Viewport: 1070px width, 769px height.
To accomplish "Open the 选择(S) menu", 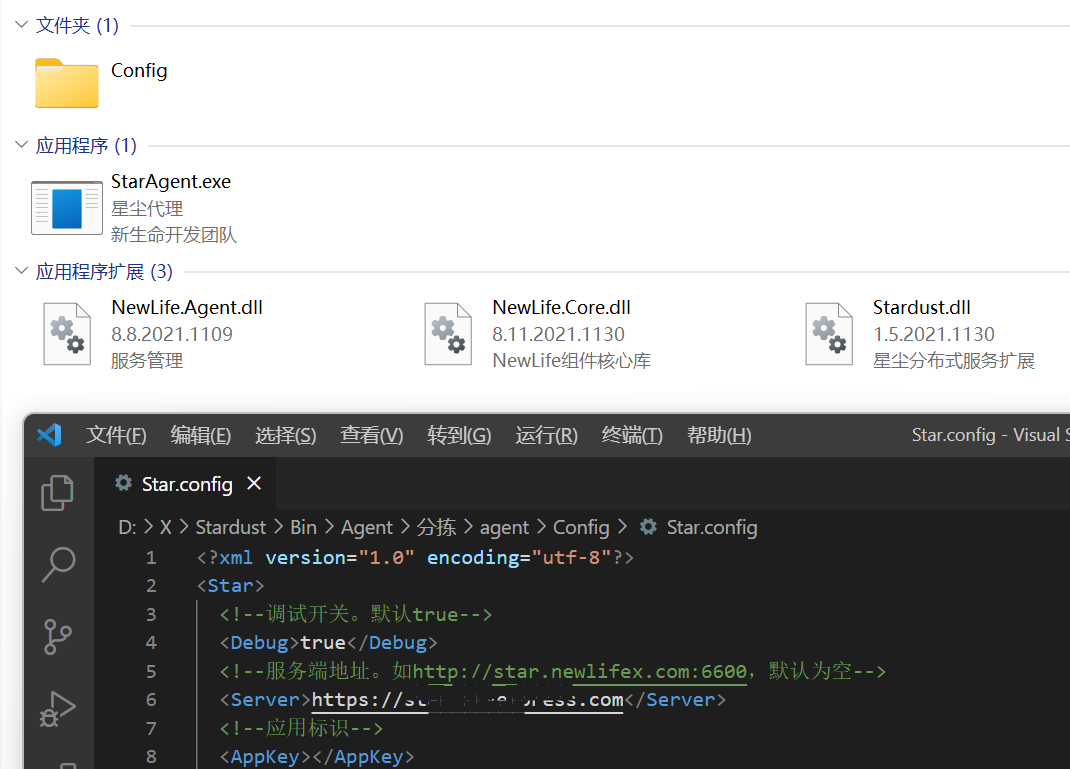I will coord(285,435).
